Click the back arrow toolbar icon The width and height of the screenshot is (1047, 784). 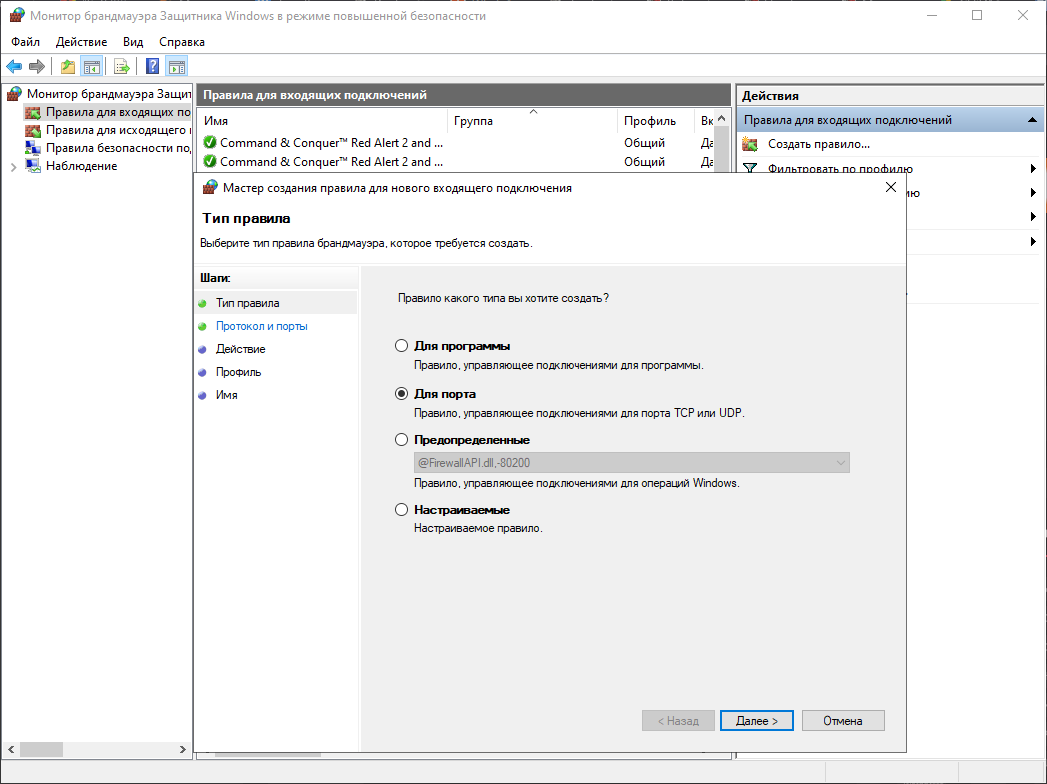[14, 67]
